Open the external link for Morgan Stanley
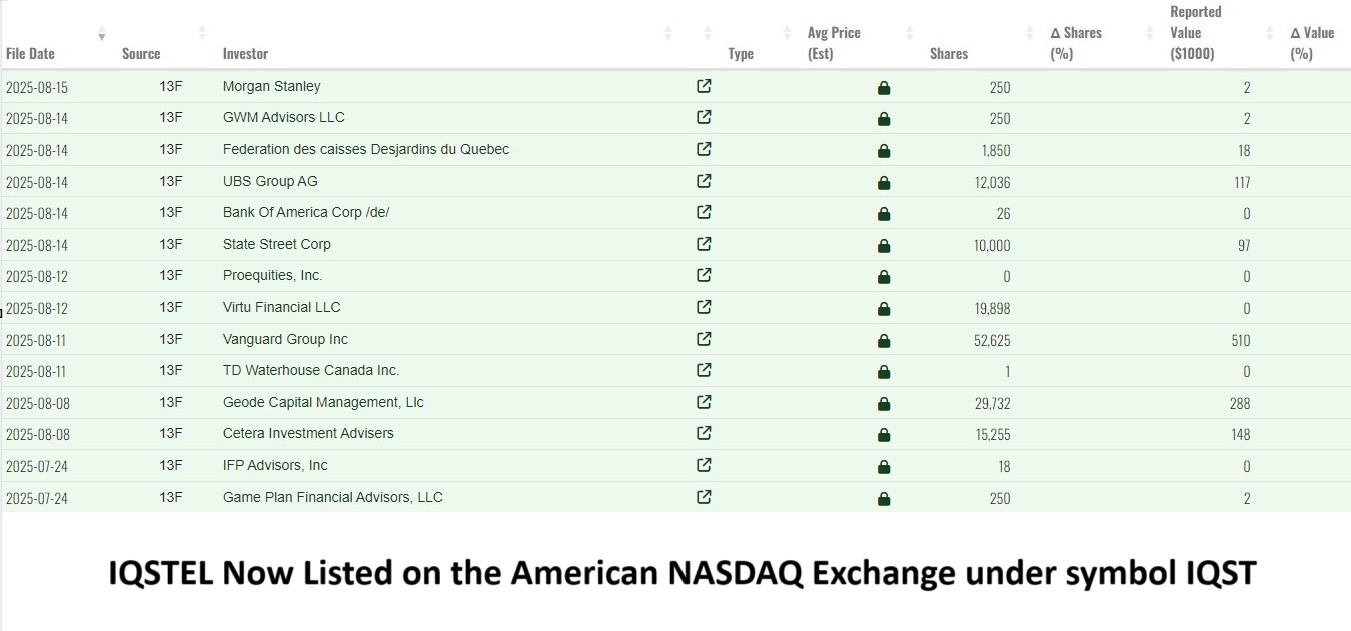The width and height of the screenshot is (1351, 631). tap(704, 87)
